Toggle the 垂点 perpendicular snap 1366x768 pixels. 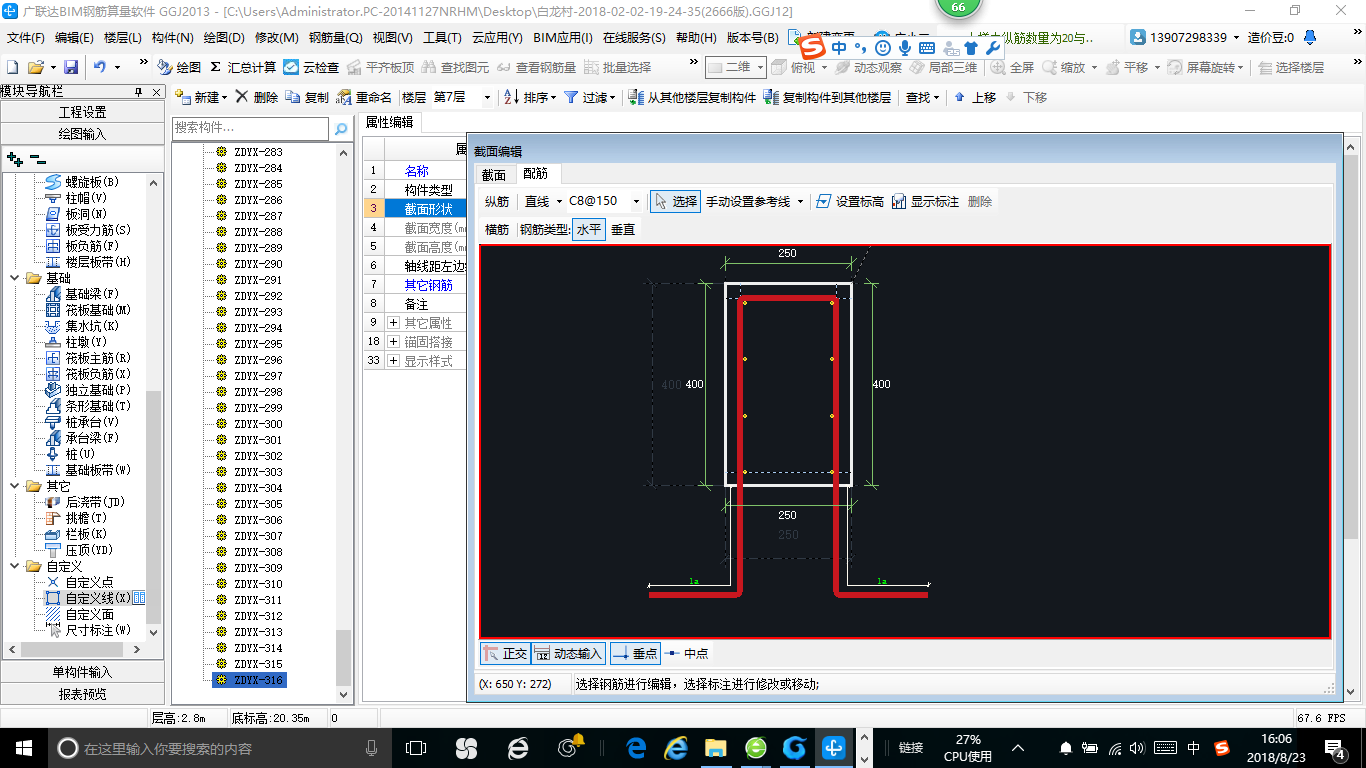(634, 653)
